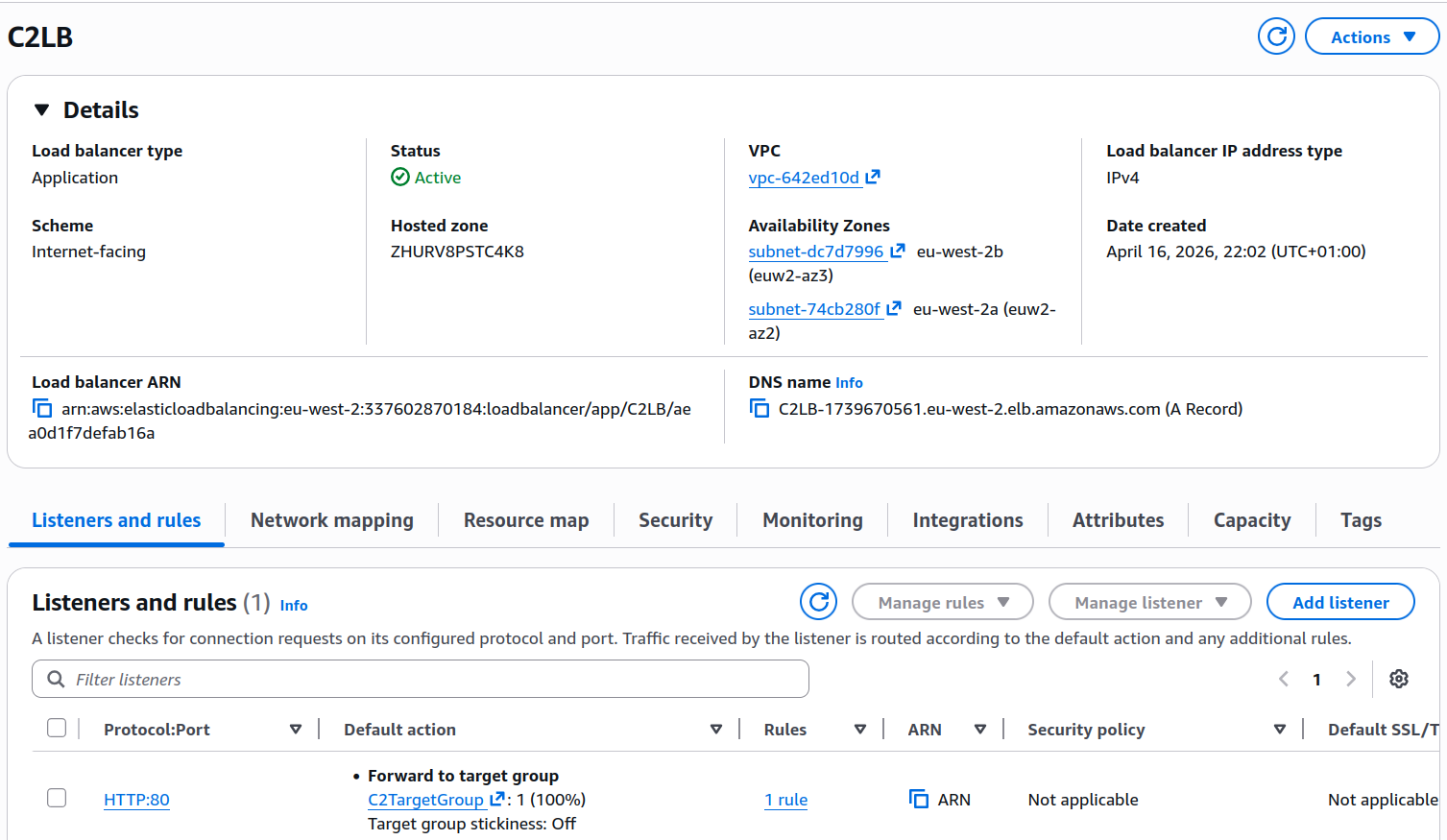Click the Add listener button
The image size is (1447, 840).
(x=1340, y=602)
